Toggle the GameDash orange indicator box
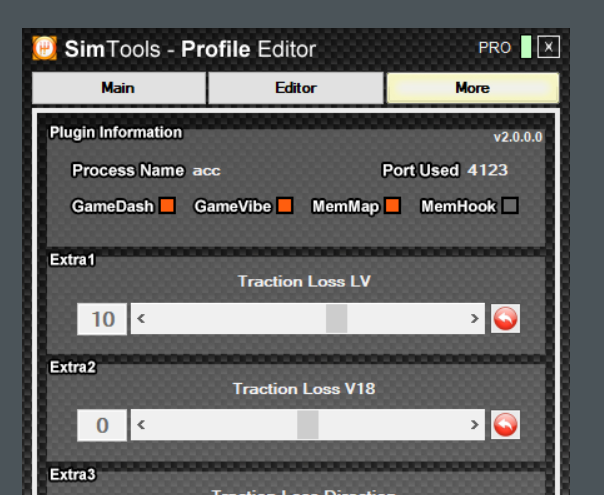This screenshot has height=495, width=604. (168, 205)
